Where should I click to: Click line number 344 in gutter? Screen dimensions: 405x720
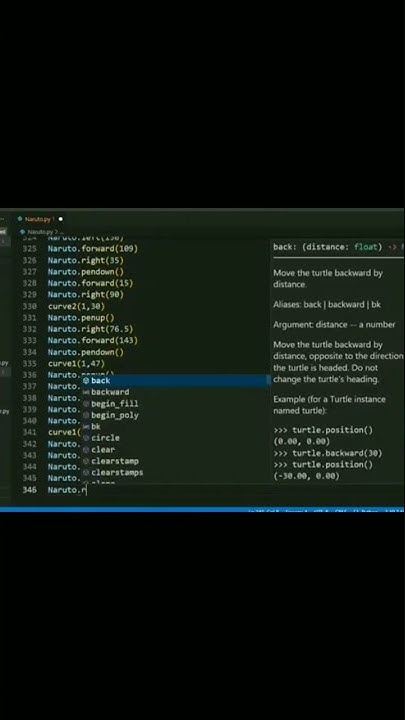coord(29,467)
